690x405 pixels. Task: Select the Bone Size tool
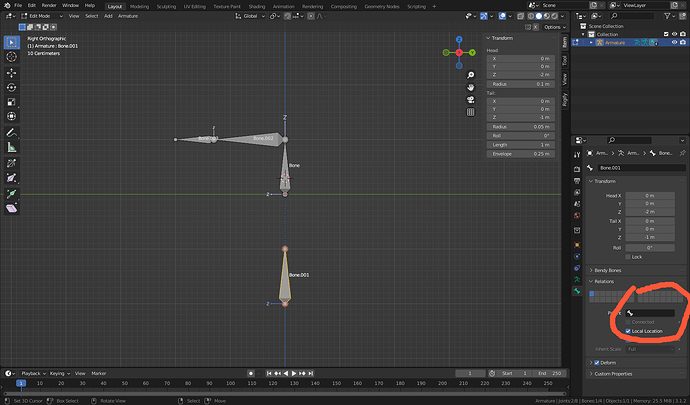pos(11,178)
